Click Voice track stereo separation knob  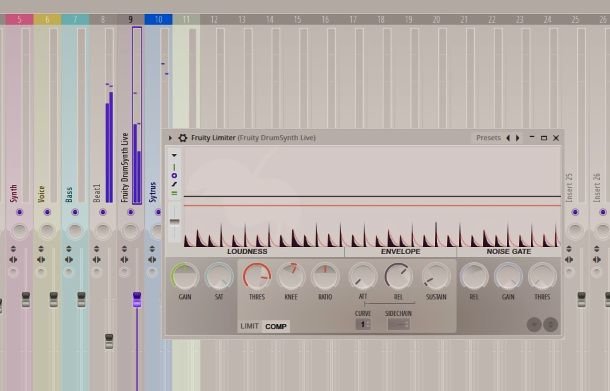(x=41, y=272)
